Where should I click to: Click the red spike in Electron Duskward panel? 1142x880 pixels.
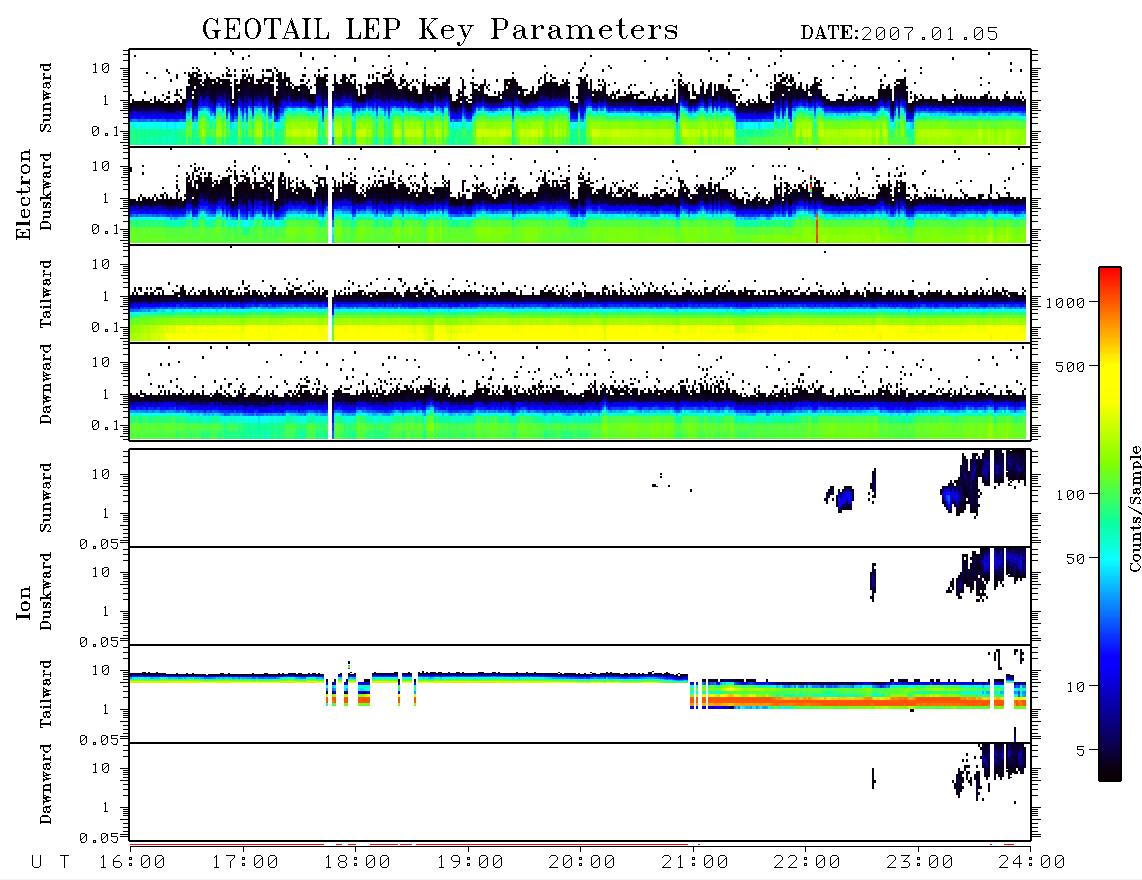(817, 227)
